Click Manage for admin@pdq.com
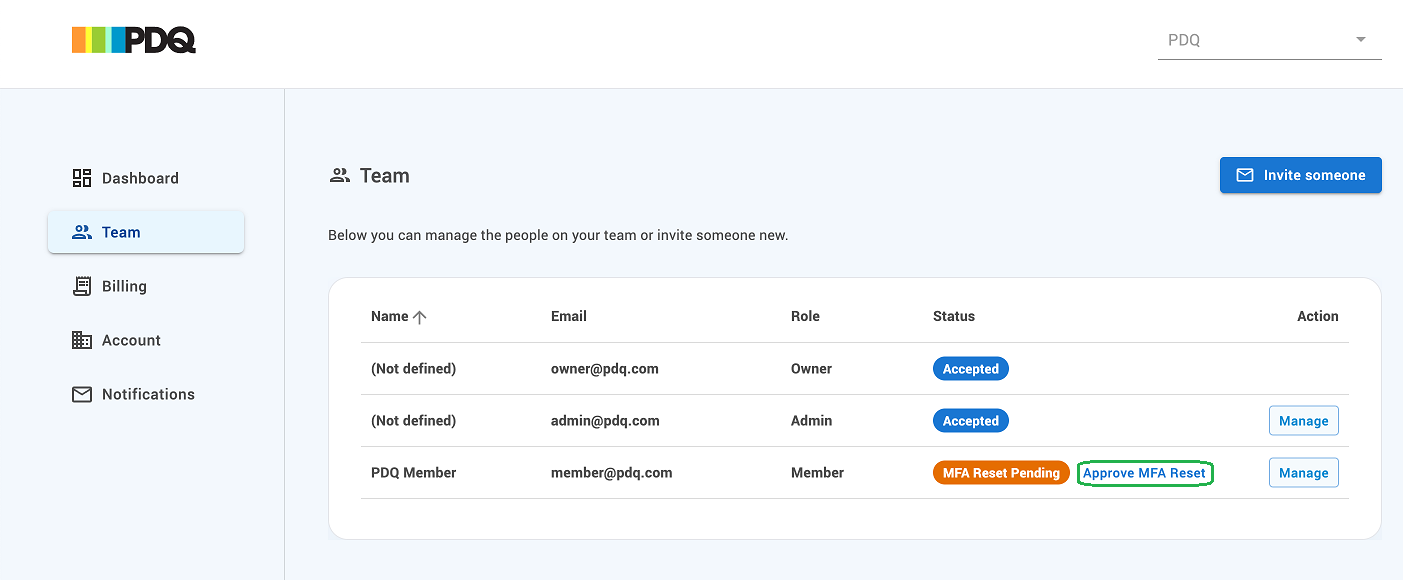Image resolution: width=1403 pixels, height=580 pixels. click(x=1303, y=421)
